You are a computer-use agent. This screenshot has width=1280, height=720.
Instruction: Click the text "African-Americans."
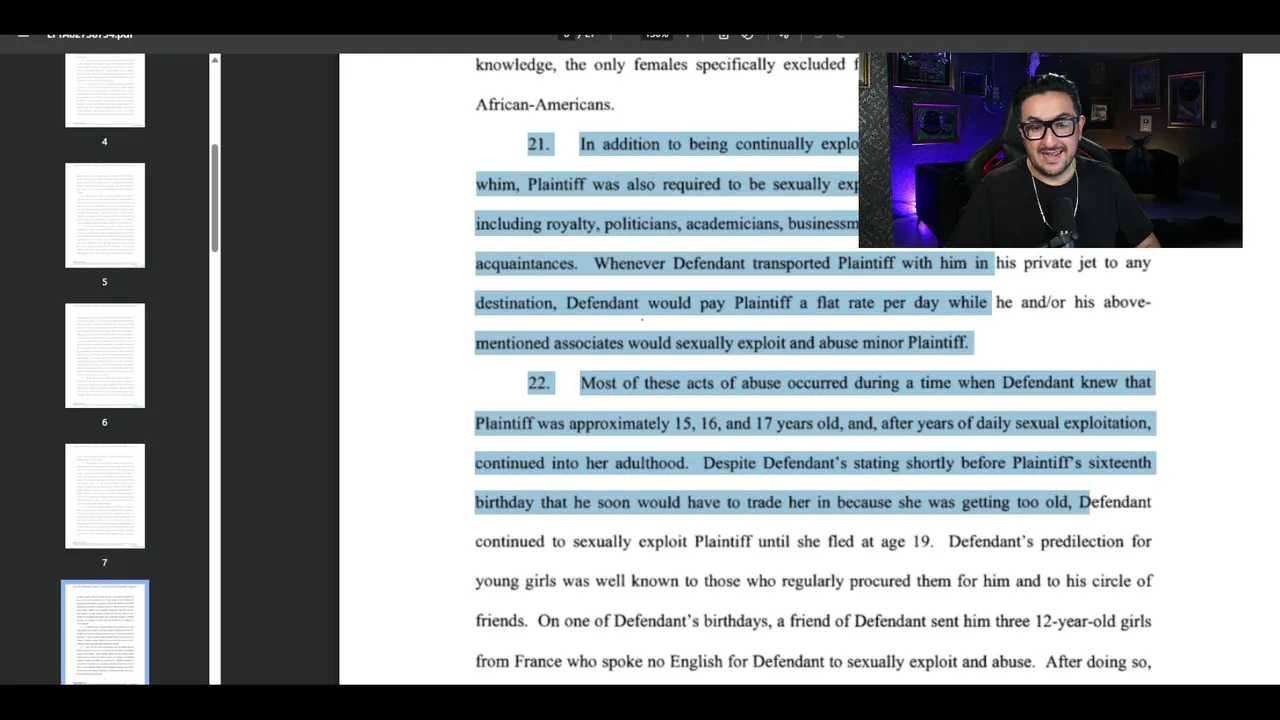pyautogui.click(x=544, y=104)
